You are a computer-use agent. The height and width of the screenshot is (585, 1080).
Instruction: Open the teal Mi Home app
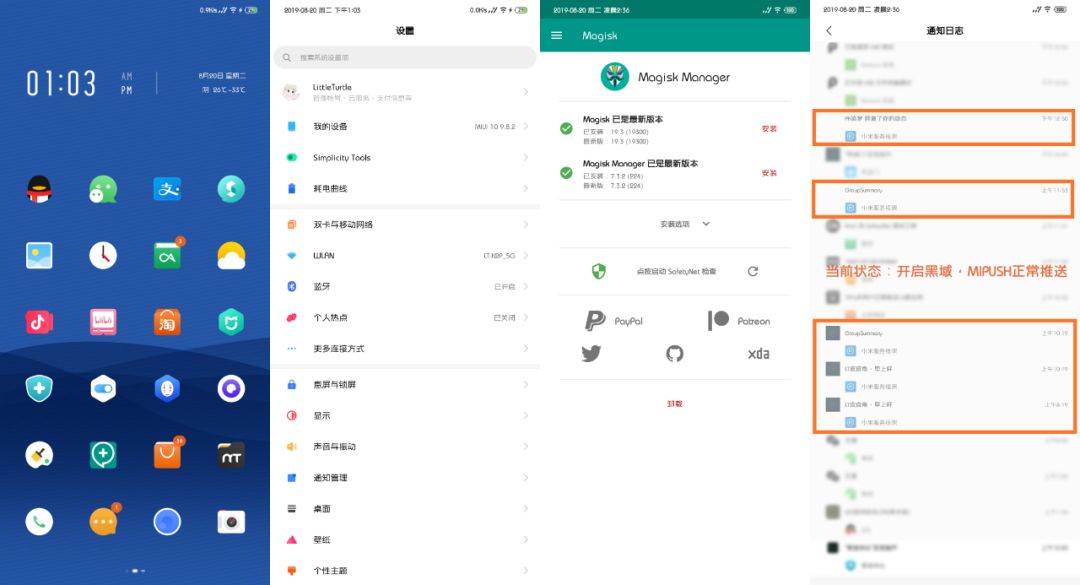pyautogui.click(x=231, y=322)
